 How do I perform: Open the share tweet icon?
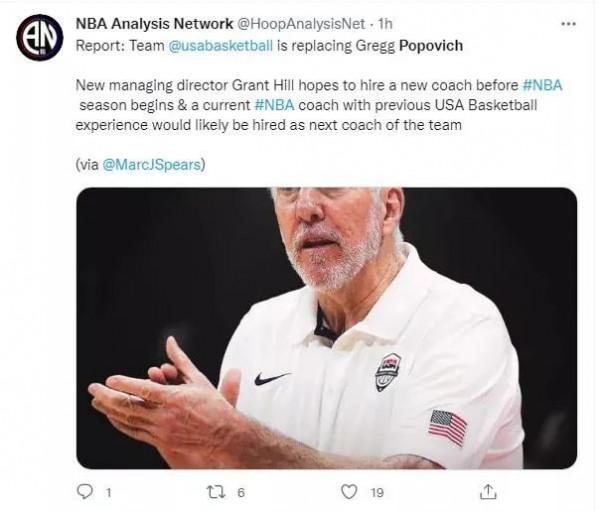(488, 491)
